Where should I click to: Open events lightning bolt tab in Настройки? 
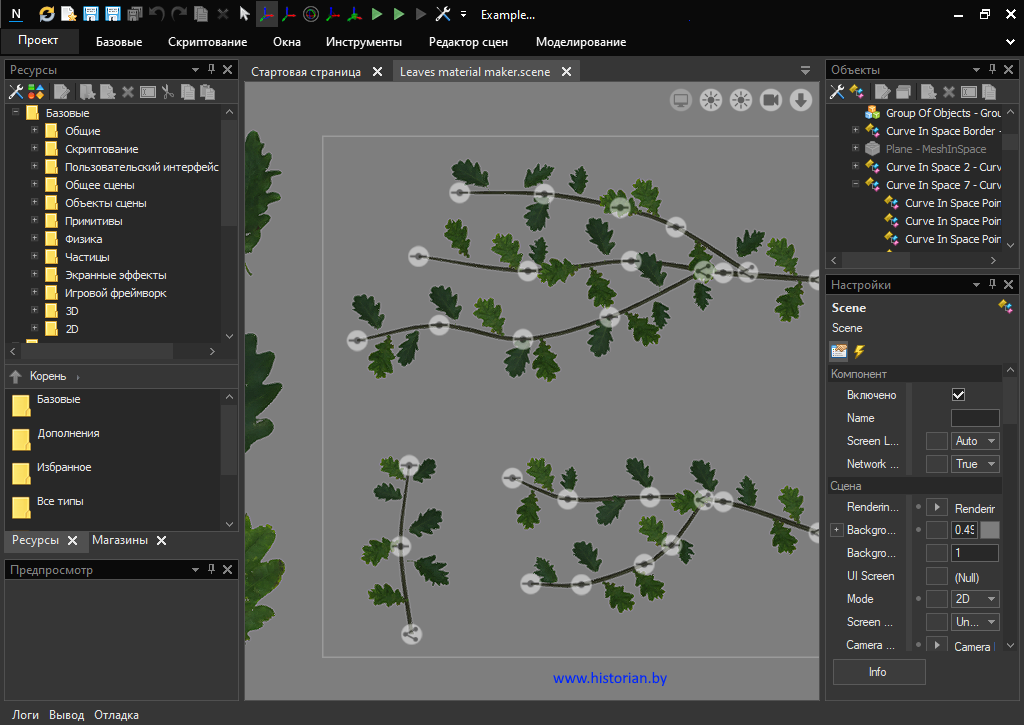tap(859, 351)
